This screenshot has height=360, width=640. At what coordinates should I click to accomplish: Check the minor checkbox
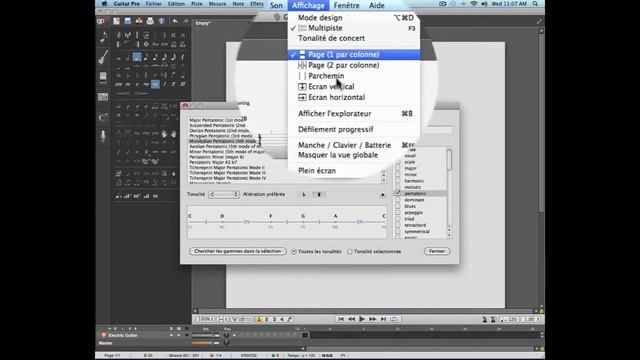398,175
